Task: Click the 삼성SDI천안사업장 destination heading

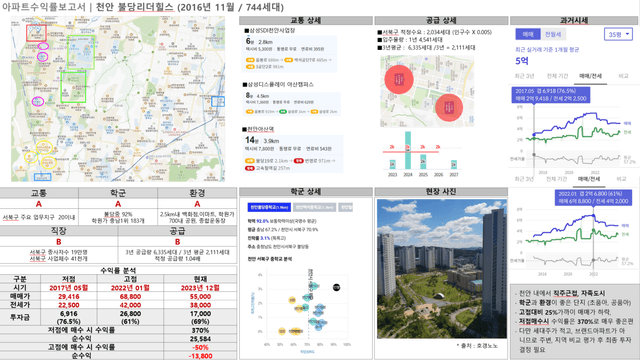Action: coord(270,31)
